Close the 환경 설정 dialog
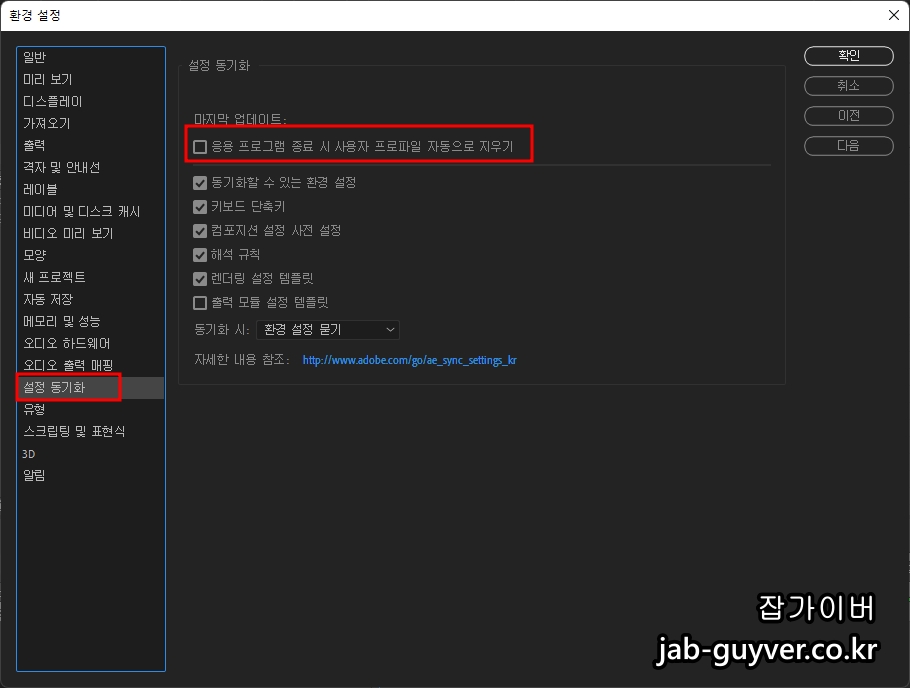Screen dimensions: 910x688 894,15
